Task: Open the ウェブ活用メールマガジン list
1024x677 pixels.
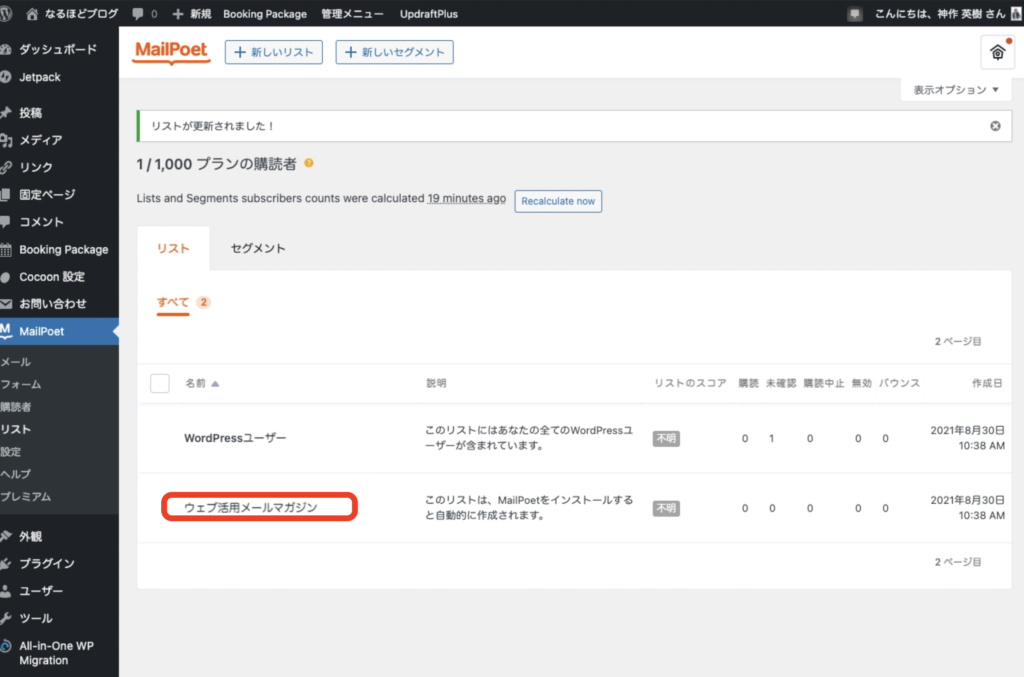Action: coord(251,507)
